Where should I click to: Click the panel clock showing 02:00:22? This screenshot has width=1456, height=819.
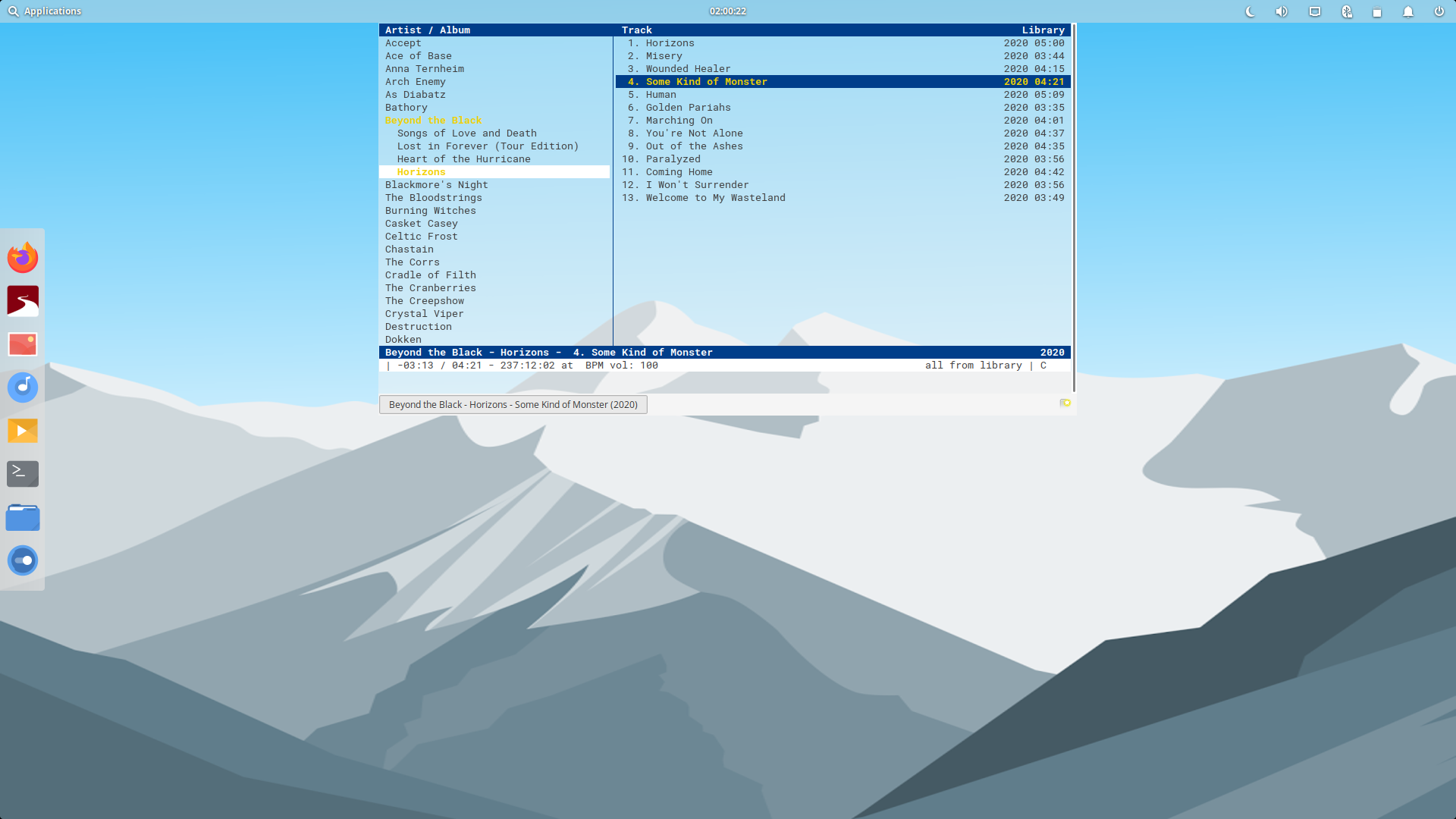click(728, 11)
